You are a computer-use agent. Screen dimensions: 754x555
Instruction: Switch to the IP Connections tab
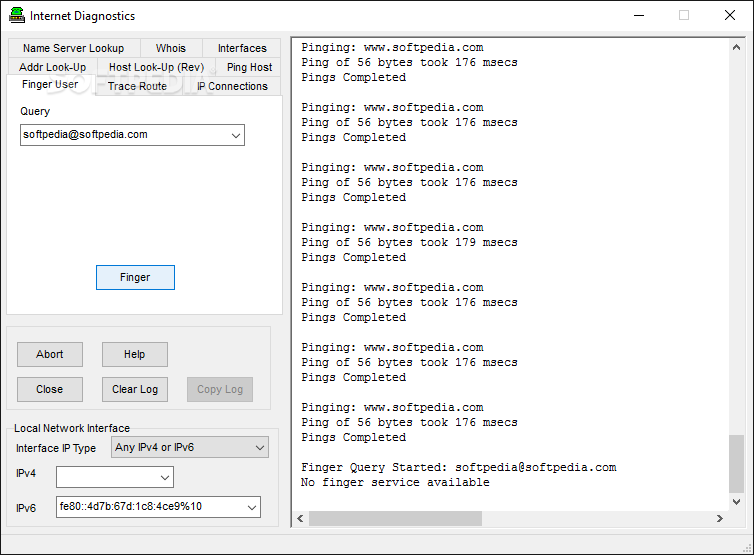pyautogui.click(x=232, y=86)
